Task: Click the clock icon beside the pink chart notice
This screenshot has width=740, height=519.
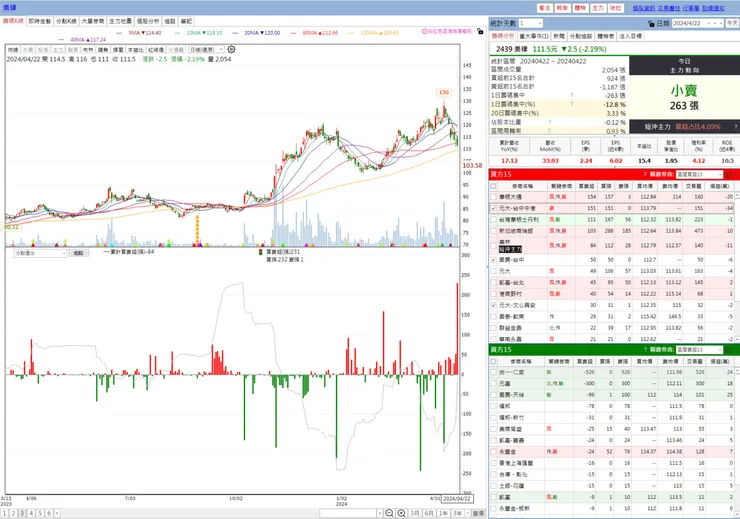Action: point(424,31)
